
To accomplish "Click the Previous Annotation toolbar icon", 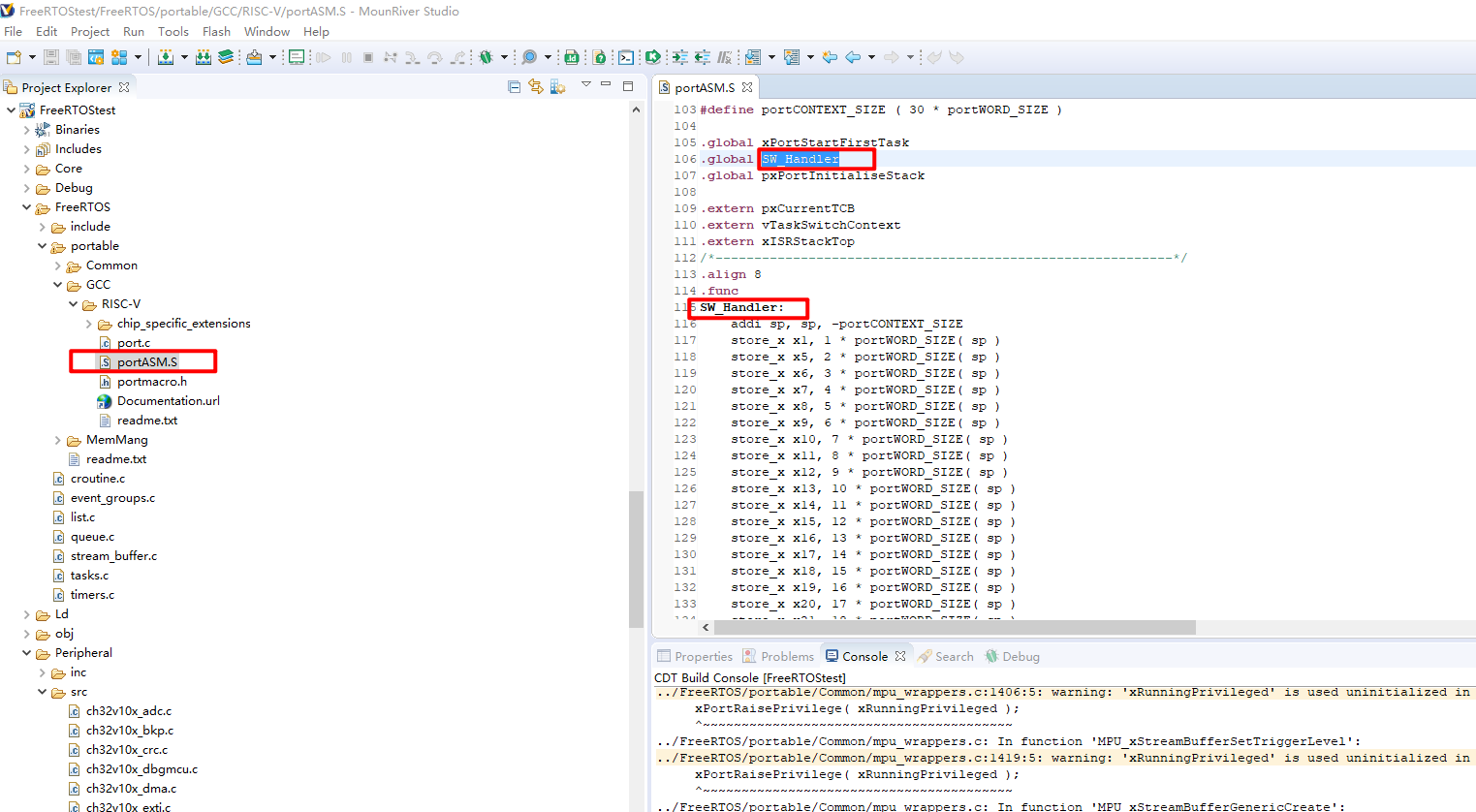I will [792, 57].
